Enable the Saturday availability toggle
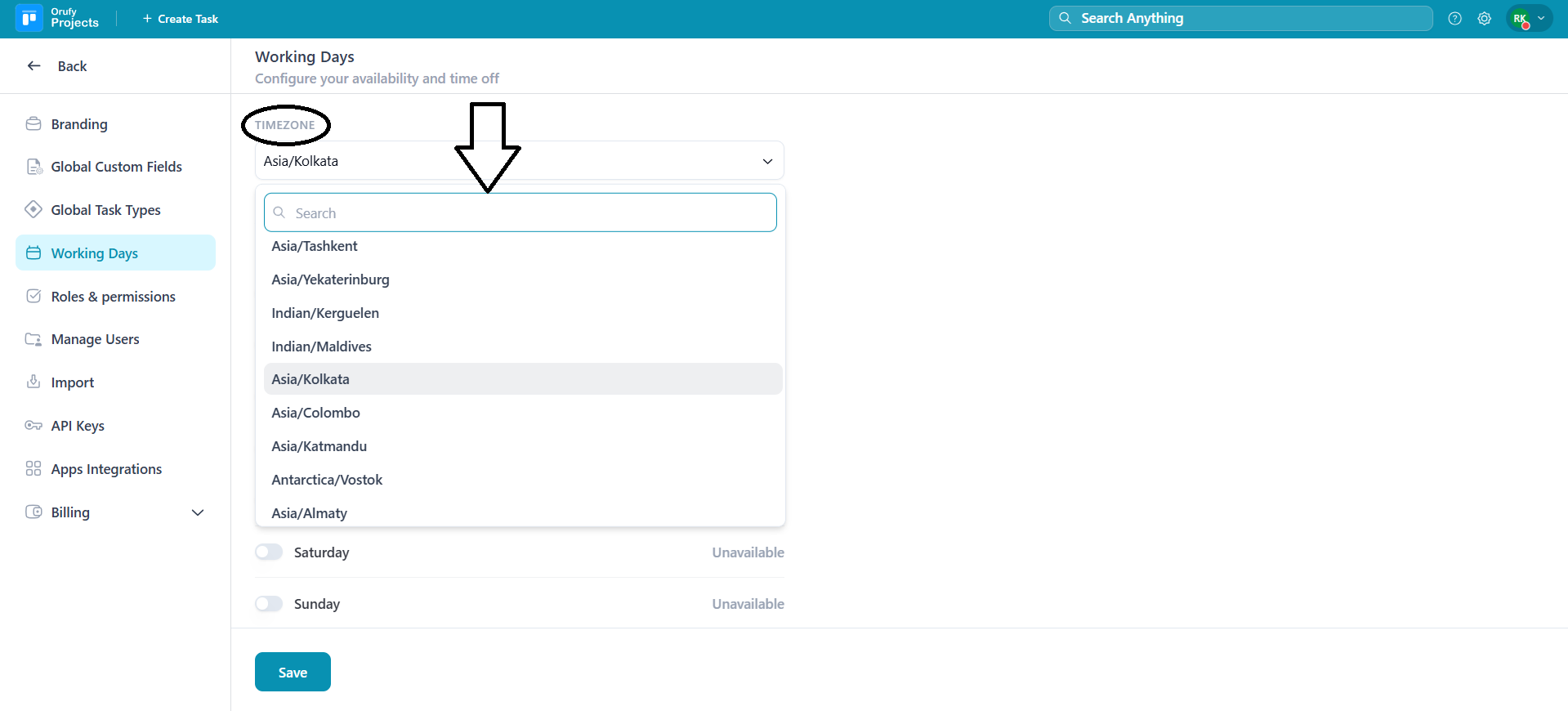Image resolution: width=1568 pixels, height=711 pixels. coord(269,552)
